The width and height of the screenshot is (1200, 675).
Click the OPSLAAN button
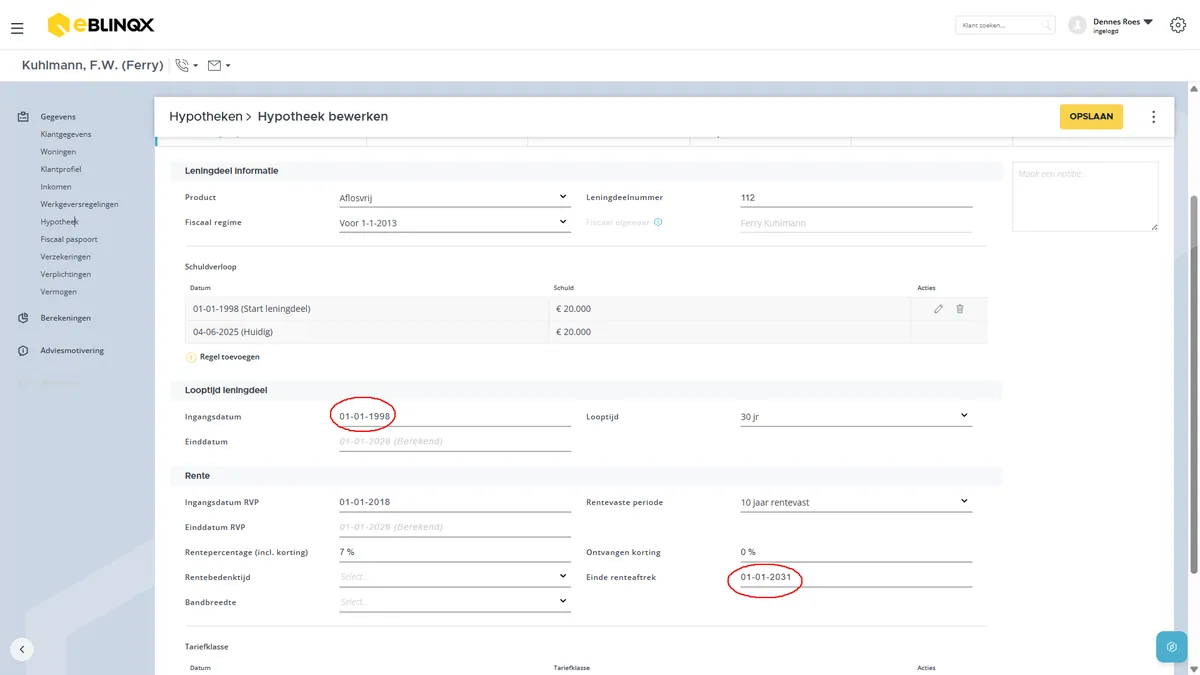click(x=1091, y=117)
